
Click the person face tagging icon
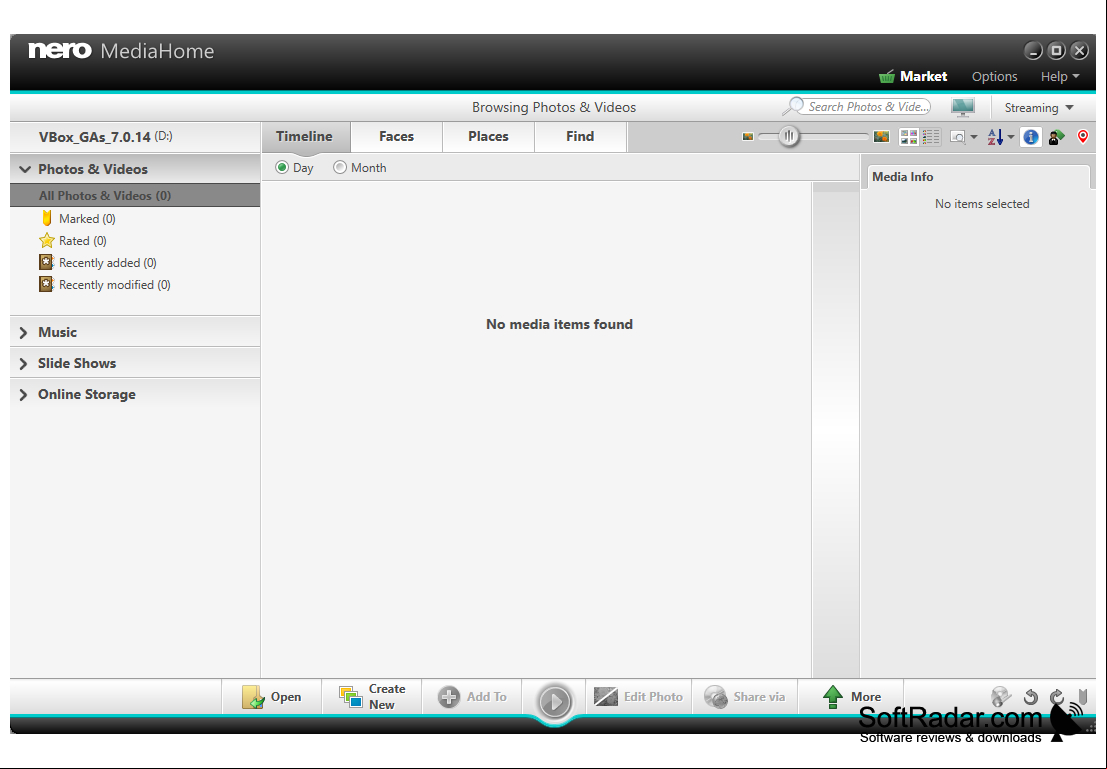pos(1056,137)
